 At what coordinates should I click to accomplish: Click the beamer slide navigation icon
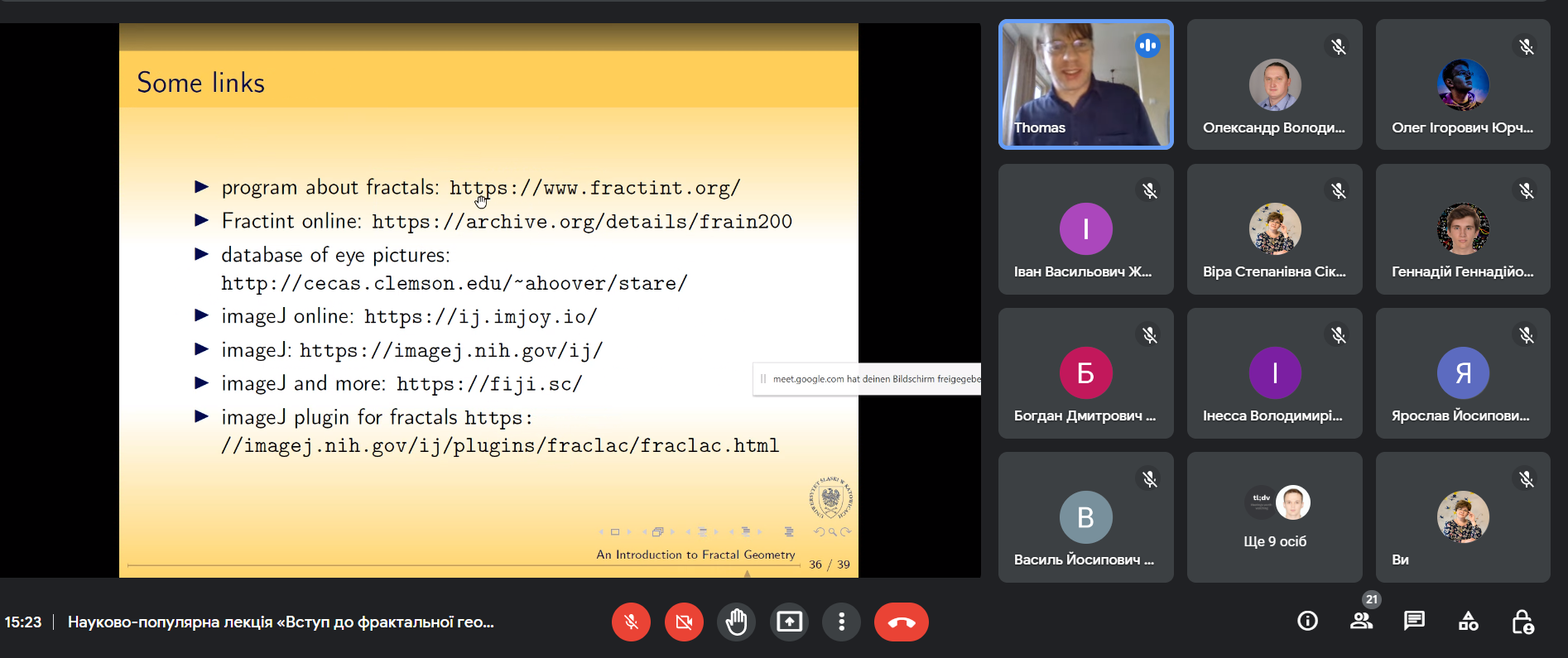[x=614, y=532]
